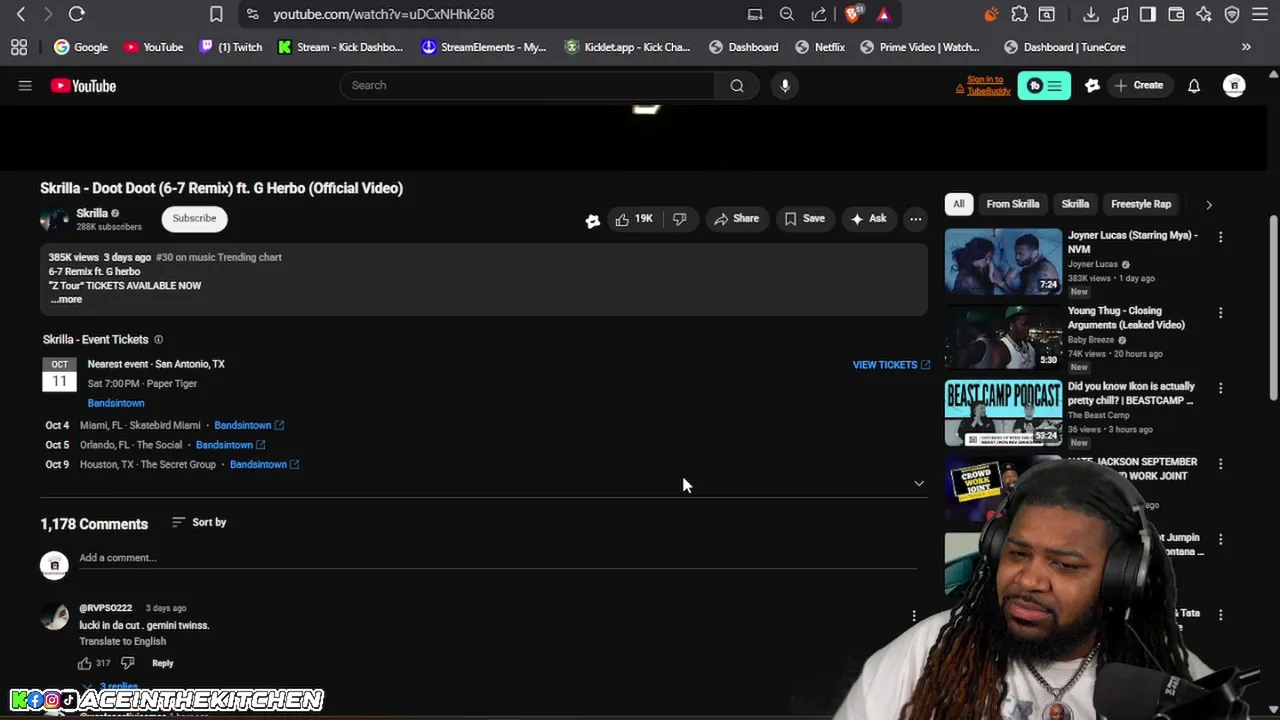Dislike the @RVPSO222 comment

point(128,663)
